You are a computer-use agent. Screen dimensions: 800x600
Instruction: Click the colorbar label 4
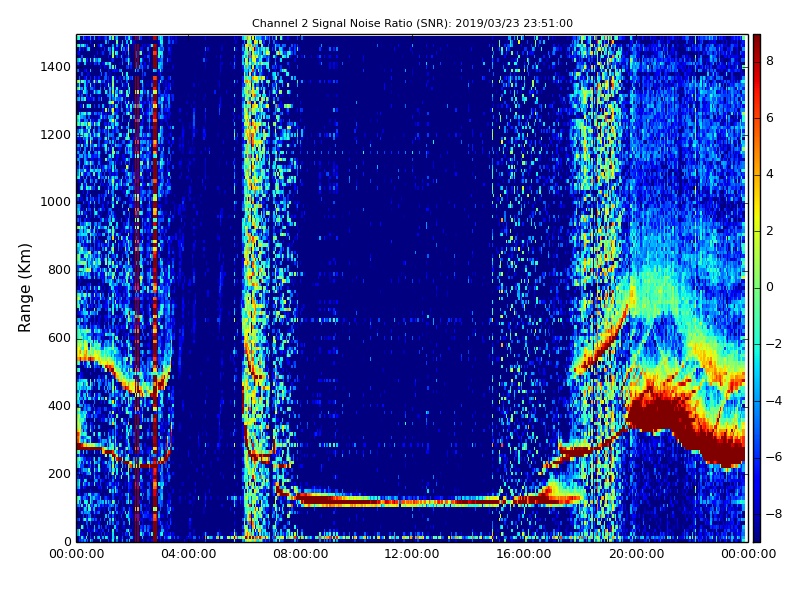tap(770, 174)
